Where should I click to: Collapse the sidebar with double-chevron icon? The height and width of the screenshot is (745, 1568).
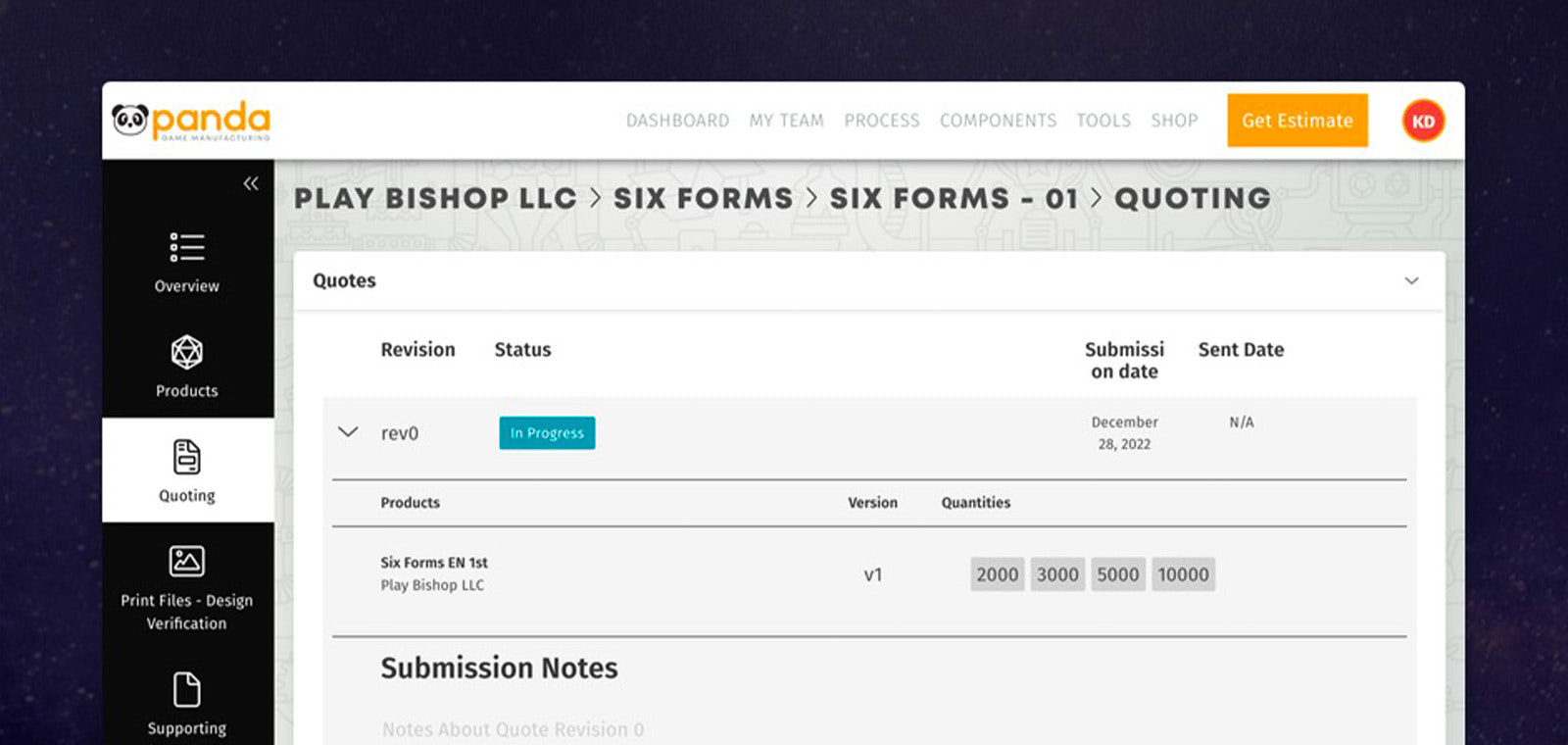tap(251, 183)
